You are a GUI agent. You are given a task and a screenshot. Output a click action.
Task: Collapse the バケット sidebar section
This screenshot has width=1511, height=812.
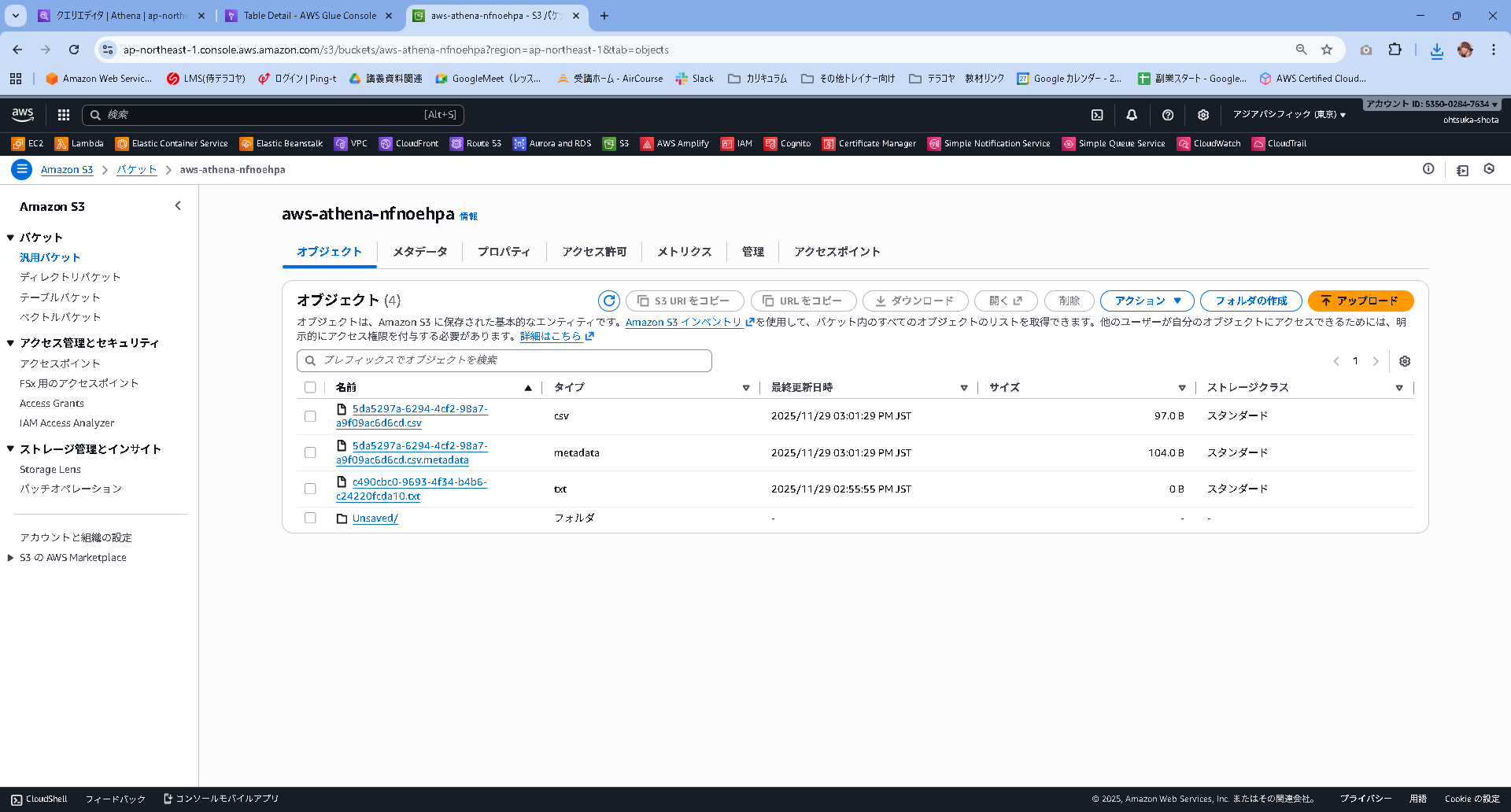(x=10, y=238)
